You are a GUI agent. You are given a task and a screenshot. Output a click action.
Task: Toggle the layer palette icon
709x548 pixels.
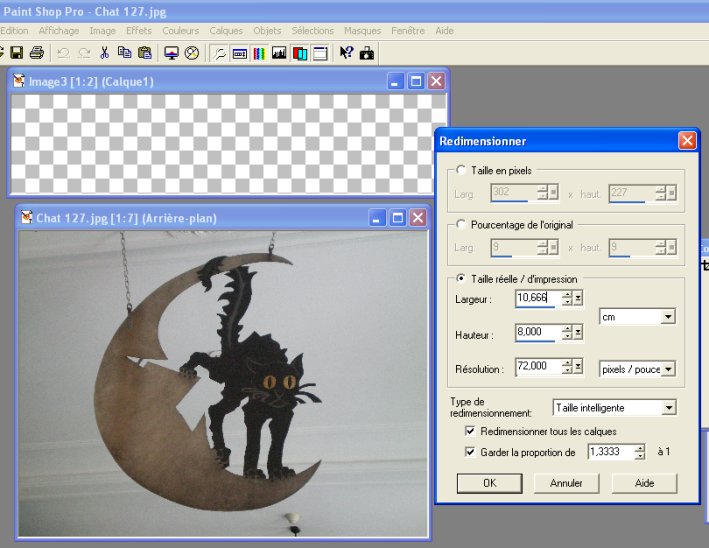pyautogui.click(x=299, y=53)
